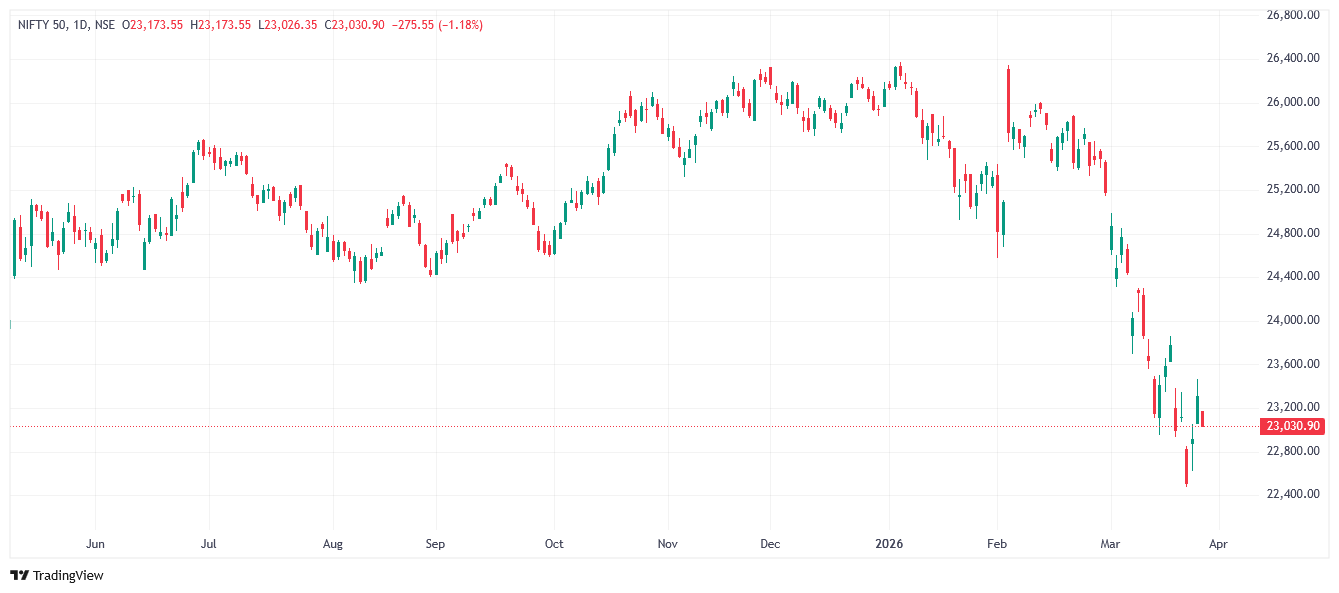Select the Dec label on time axis
Viewport: 1339px width, 593px height.
point(769,544)
